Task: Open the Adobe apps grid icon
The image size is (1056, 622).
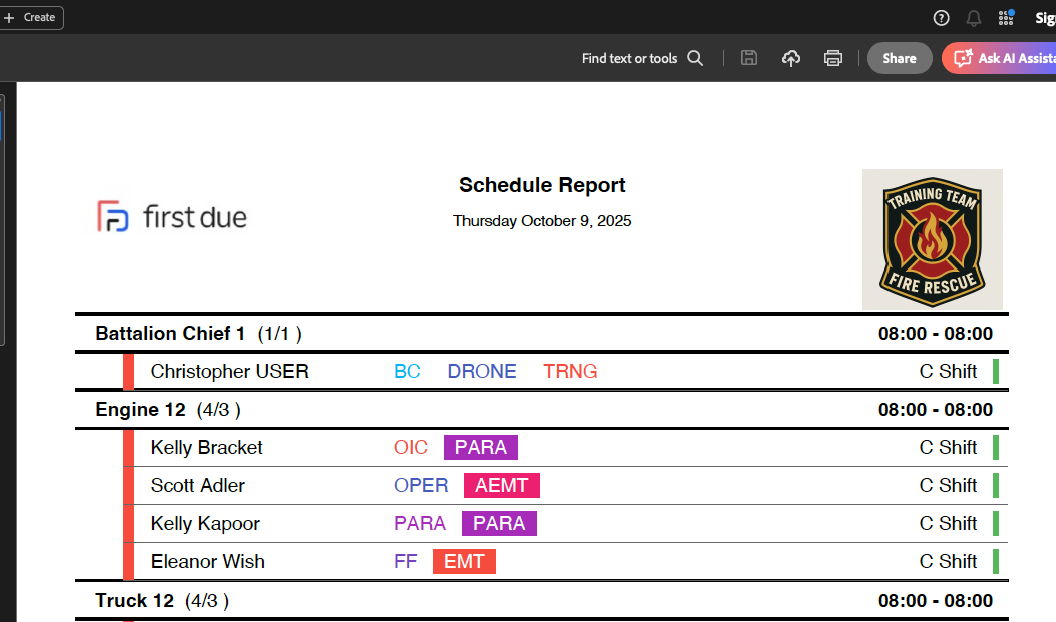Action: tap(1006, 18)
